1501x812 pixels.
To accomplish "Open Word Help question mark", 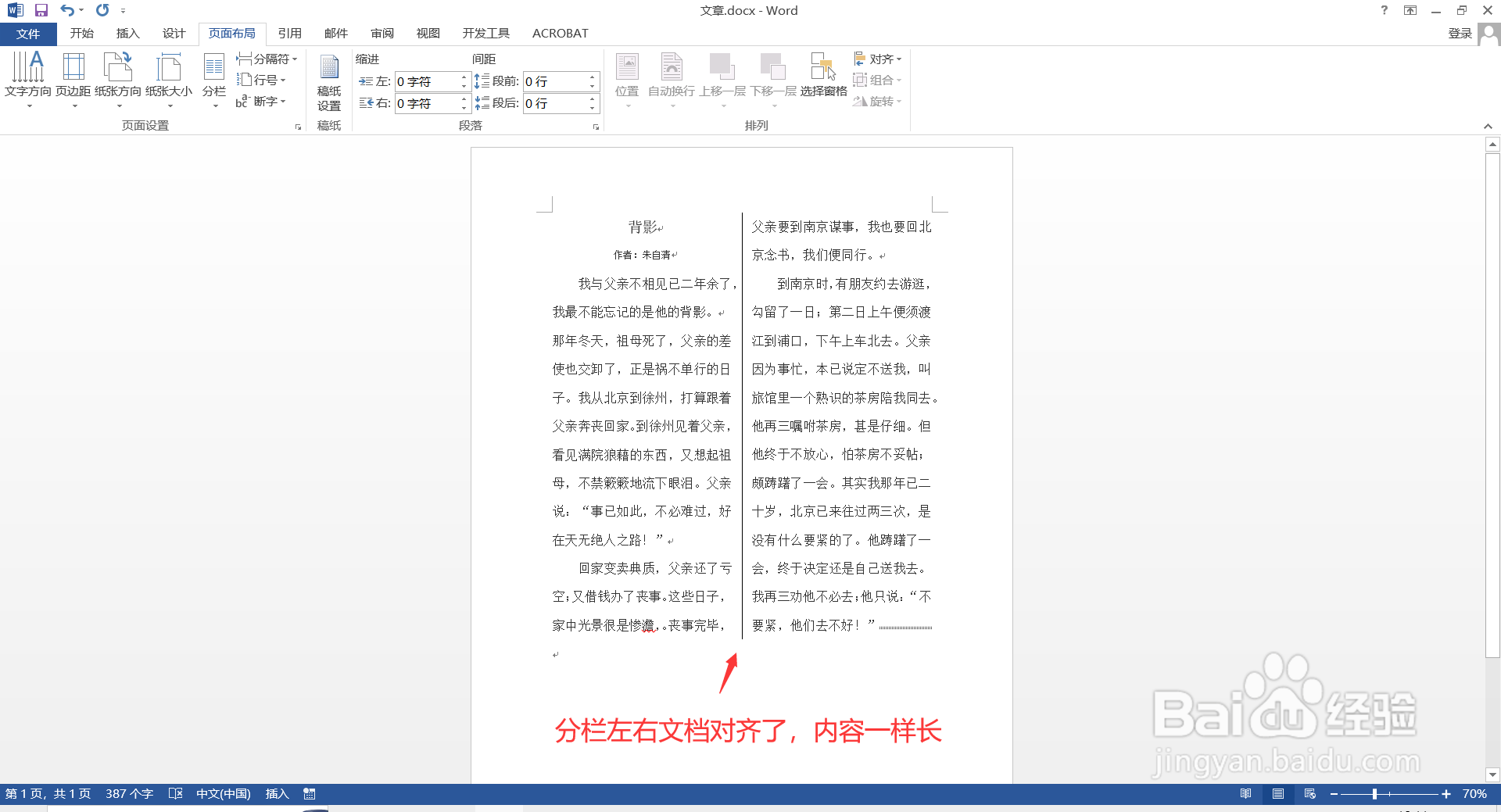I will pos(1385,10).
